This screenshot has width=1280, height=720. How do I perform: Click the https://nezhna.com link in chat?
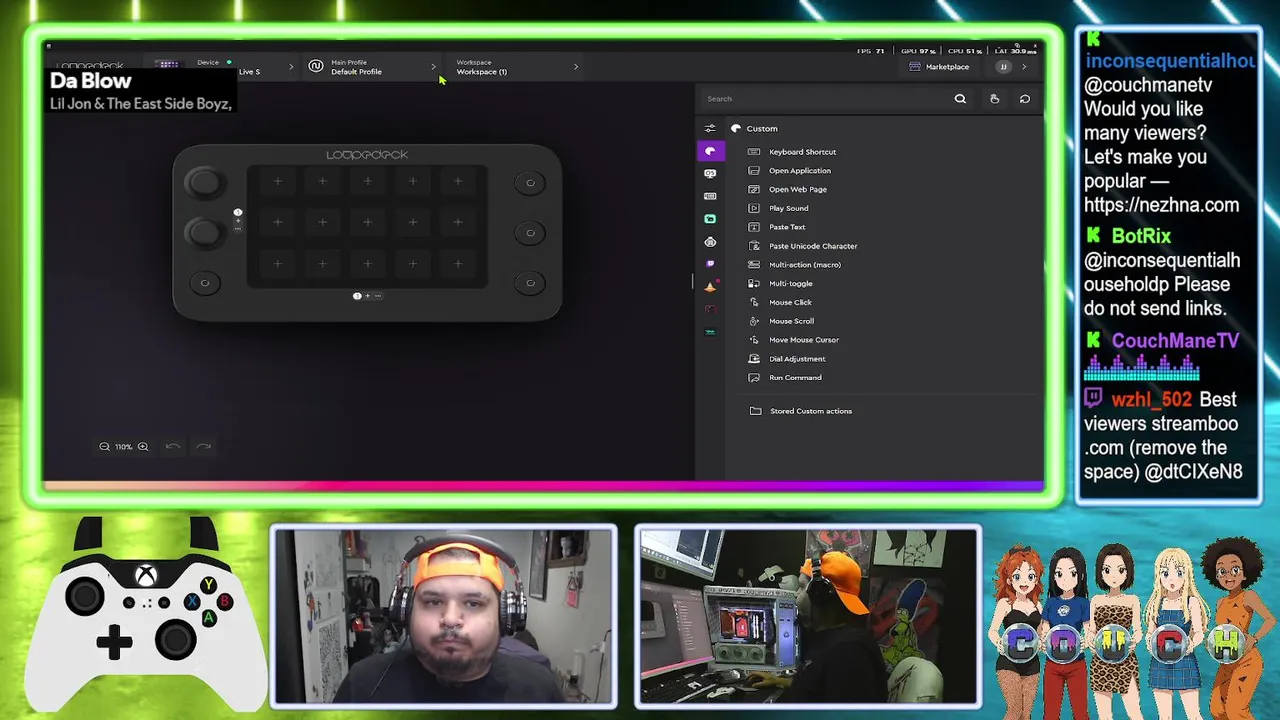click(x=1161, y=205)
